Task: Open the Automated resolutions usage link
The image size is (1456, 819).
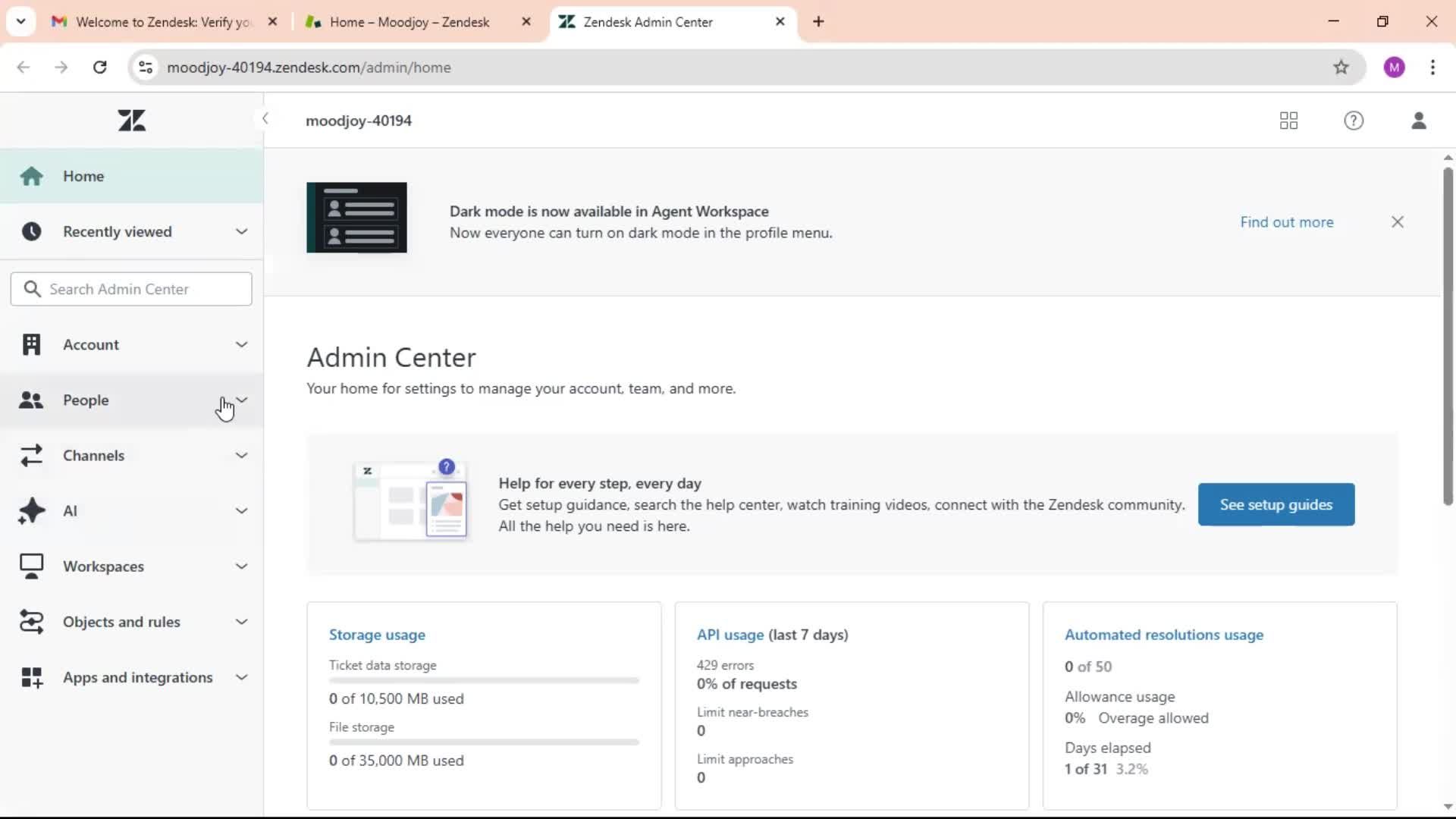Action: point(1164,635)
